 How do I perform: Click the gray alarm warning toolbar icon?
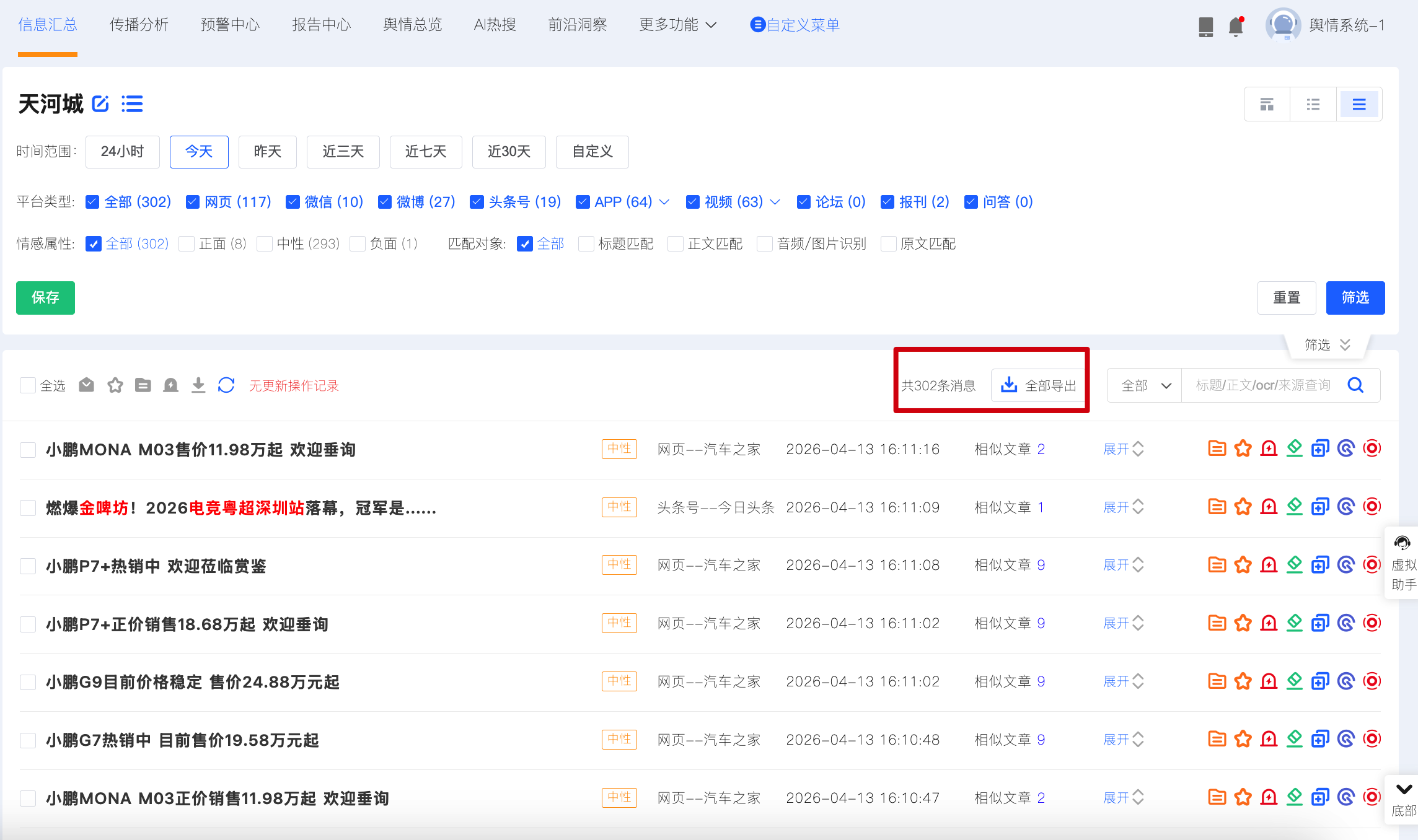click(x=170, y=385)
